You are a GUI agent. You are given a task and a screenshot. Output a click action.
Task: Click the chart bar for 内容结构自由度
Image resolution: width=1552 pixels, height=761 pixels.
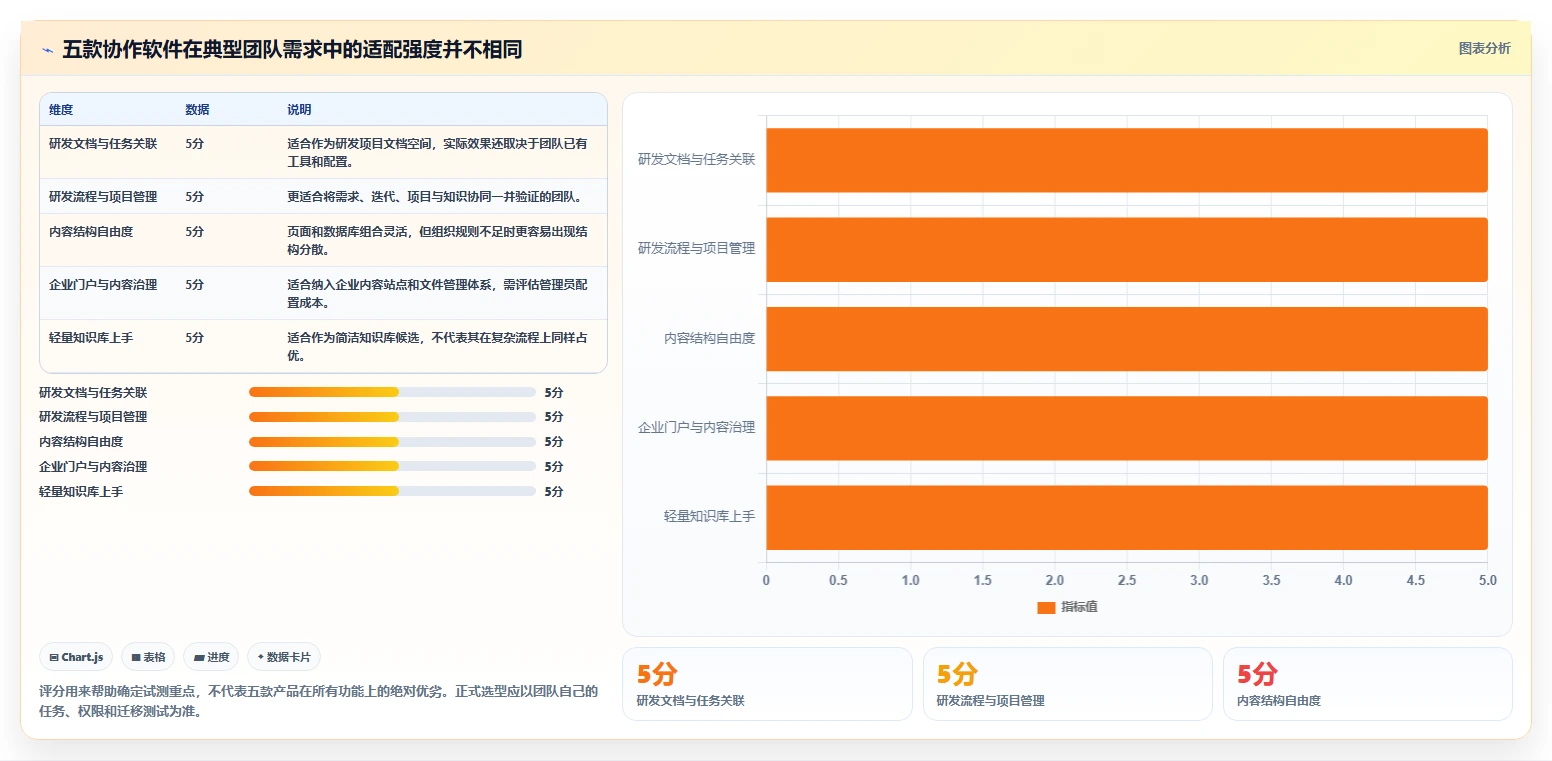[1127, 338]
